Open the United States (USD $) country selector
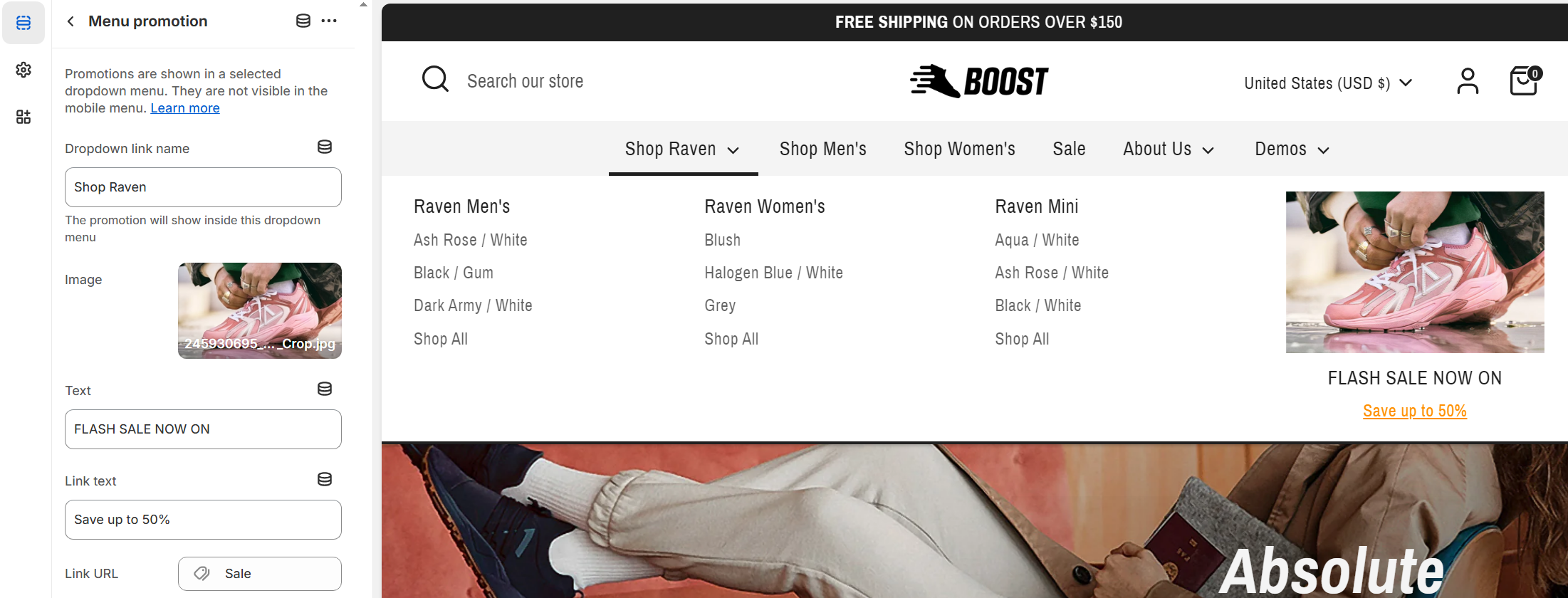This screenshot has width=1568, height=598. (1328, 83)
